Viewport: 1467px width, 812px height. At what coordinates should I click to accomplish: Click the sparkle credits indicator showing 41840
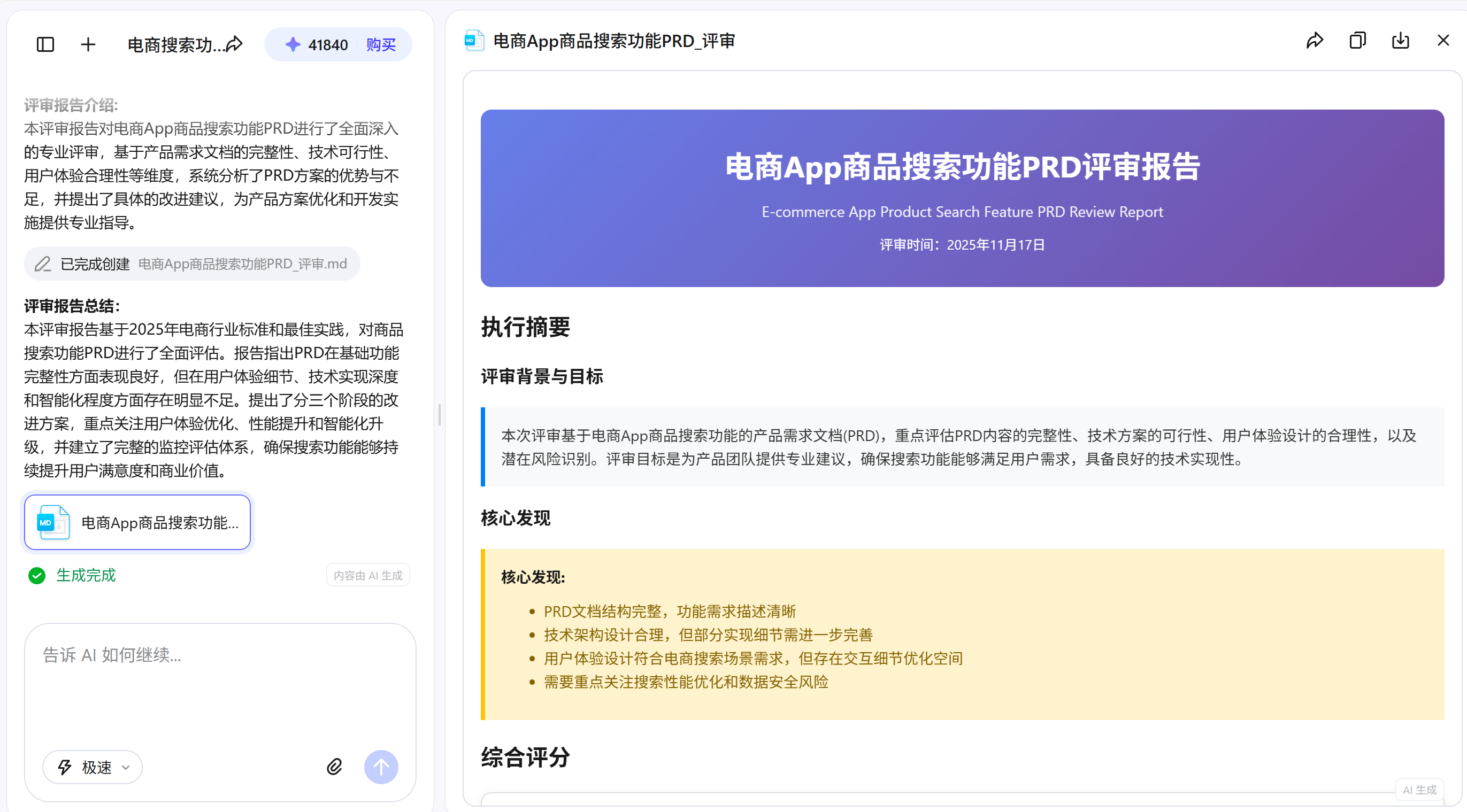coord(313,44)
